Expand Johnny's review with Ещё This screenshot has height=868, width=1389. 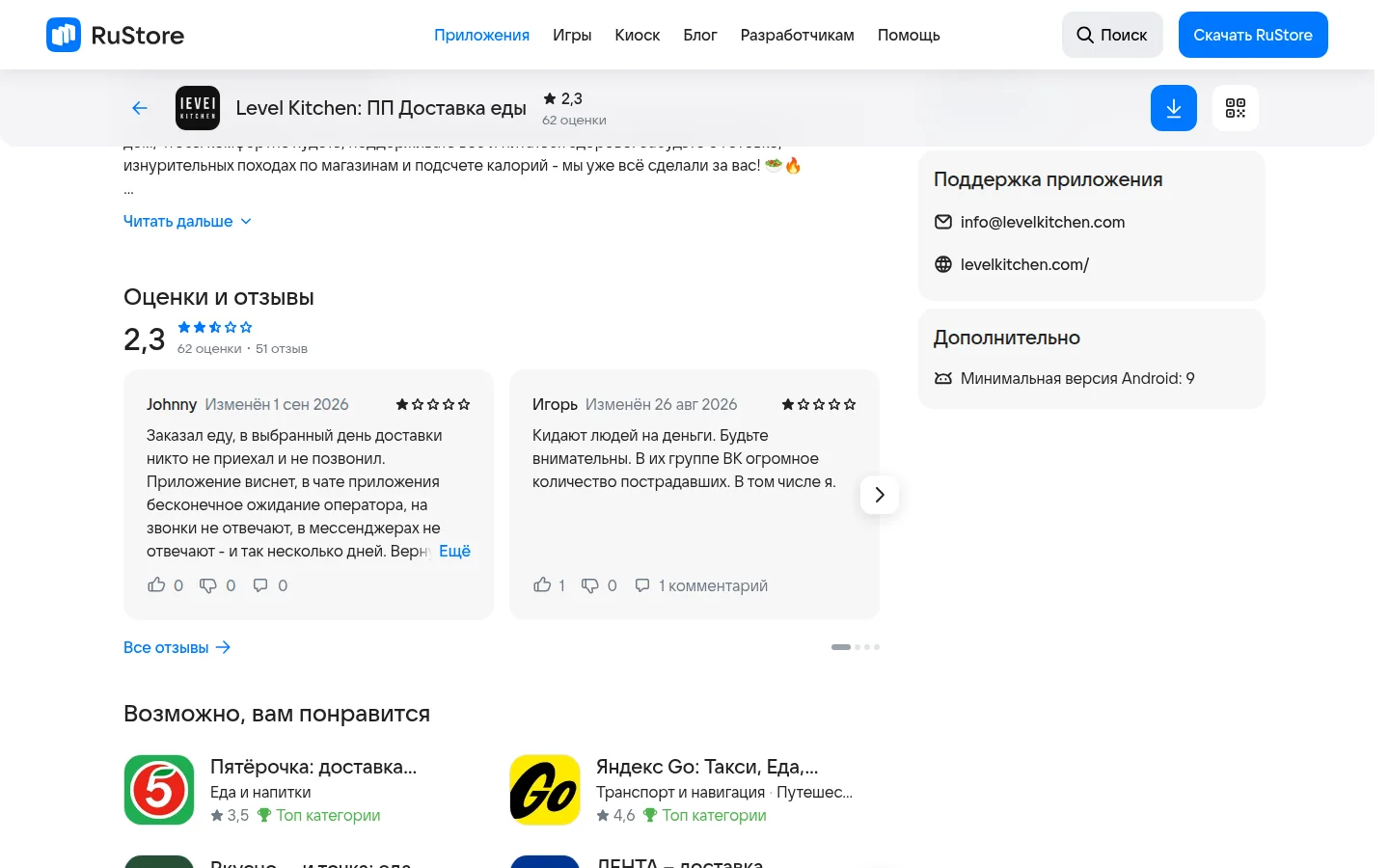click(x=454, y=551)
